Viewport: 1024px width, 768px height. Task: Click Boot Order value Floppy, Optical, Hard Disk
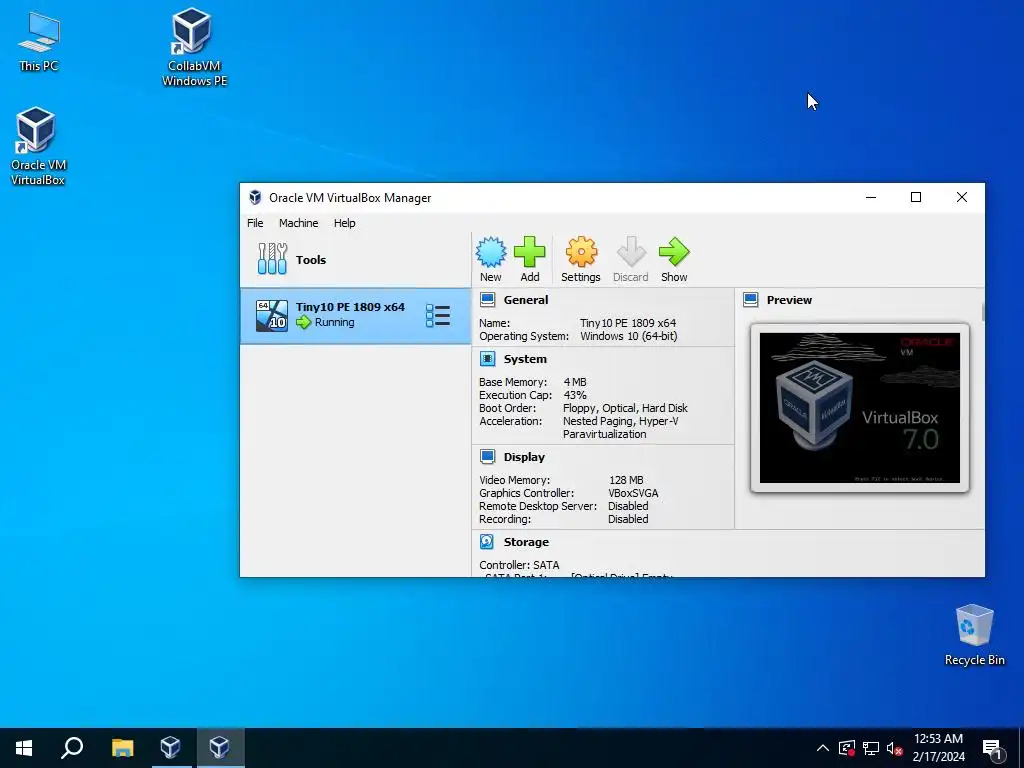point(625,408)
